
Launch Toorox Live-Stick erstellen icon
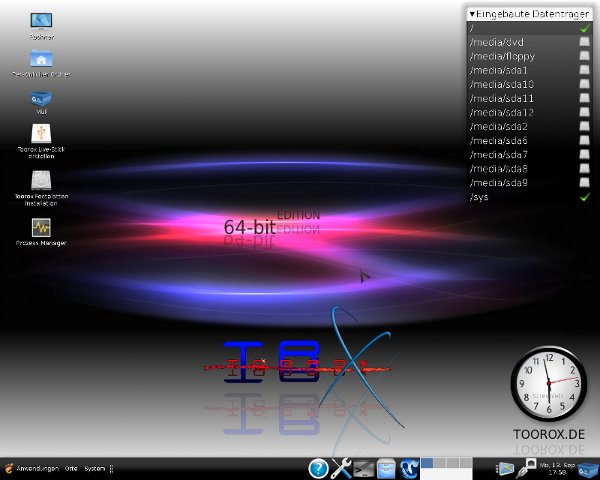tap(42, 135)
